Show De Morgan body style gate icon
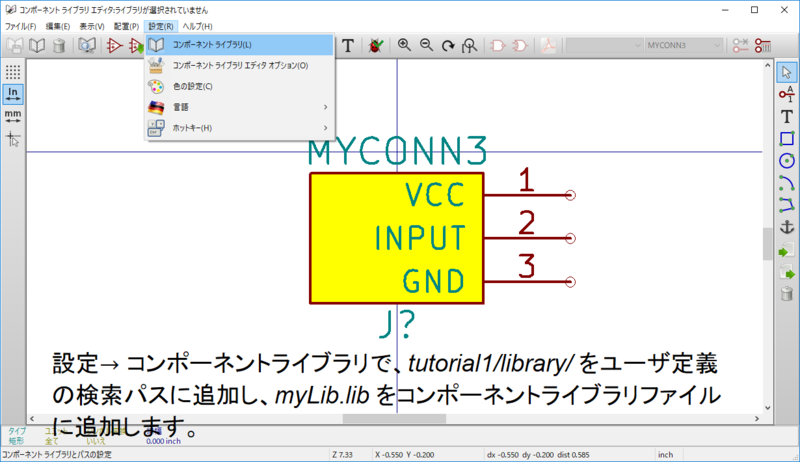 (519, 45)
